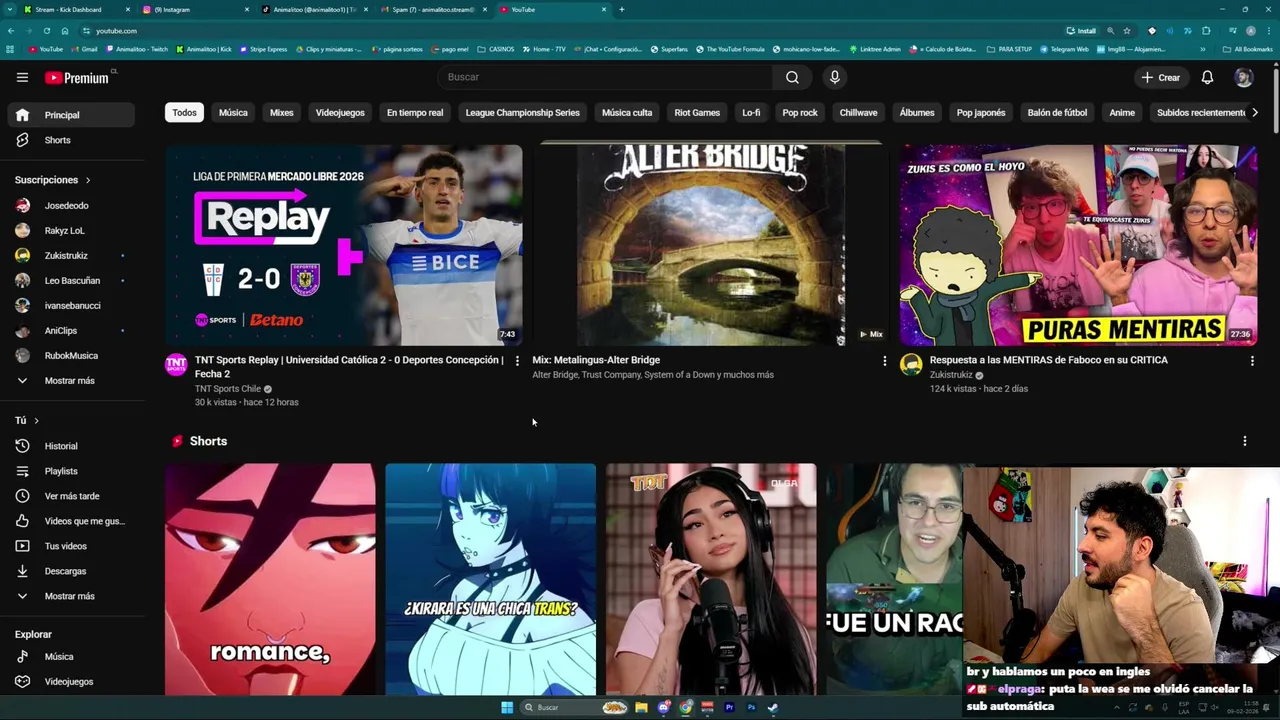Viewport: 1280px width, 720px height.
Task: Open the TNT Sports Chile channel link
Action: click(228, 389)
